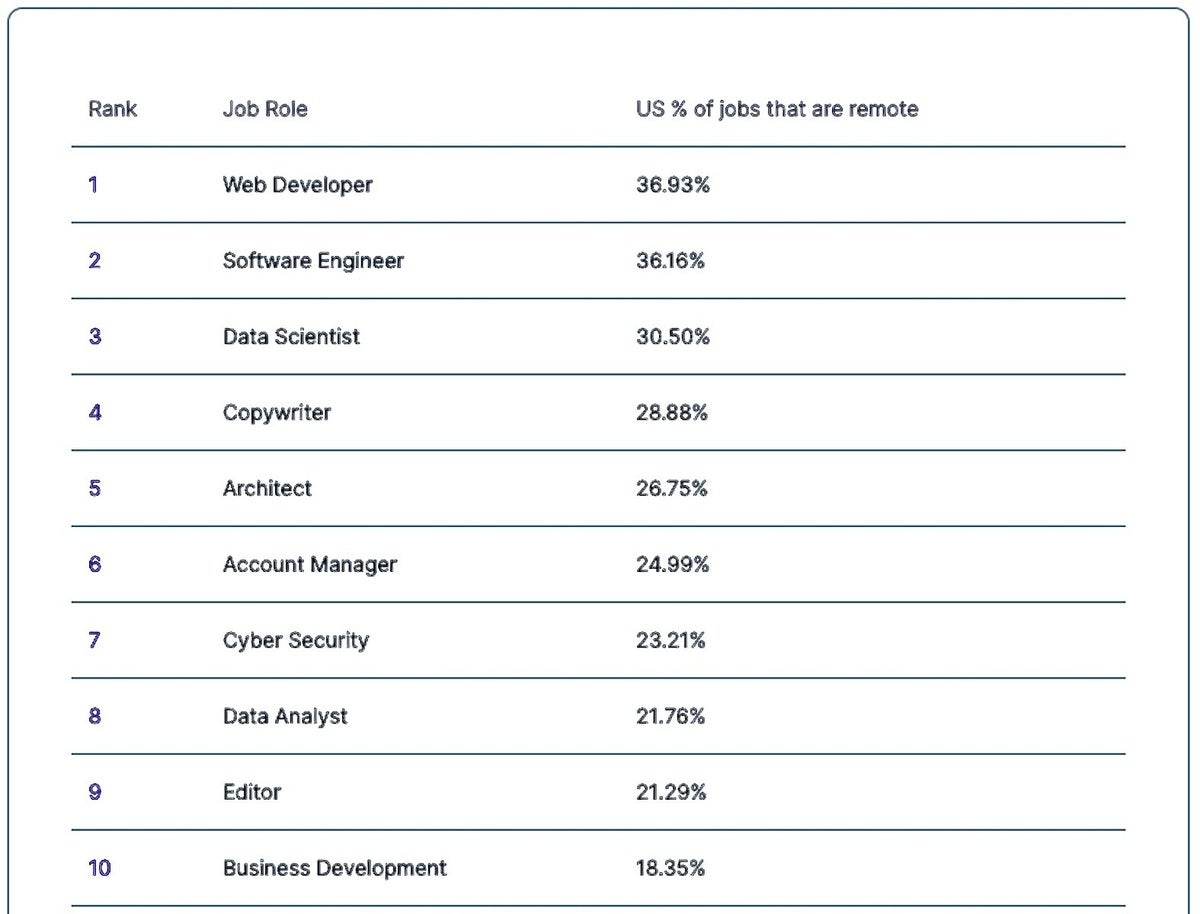Click the Software Engineer job role
The height and width of the screenshot is (914, 1200).
click(313, 261)
